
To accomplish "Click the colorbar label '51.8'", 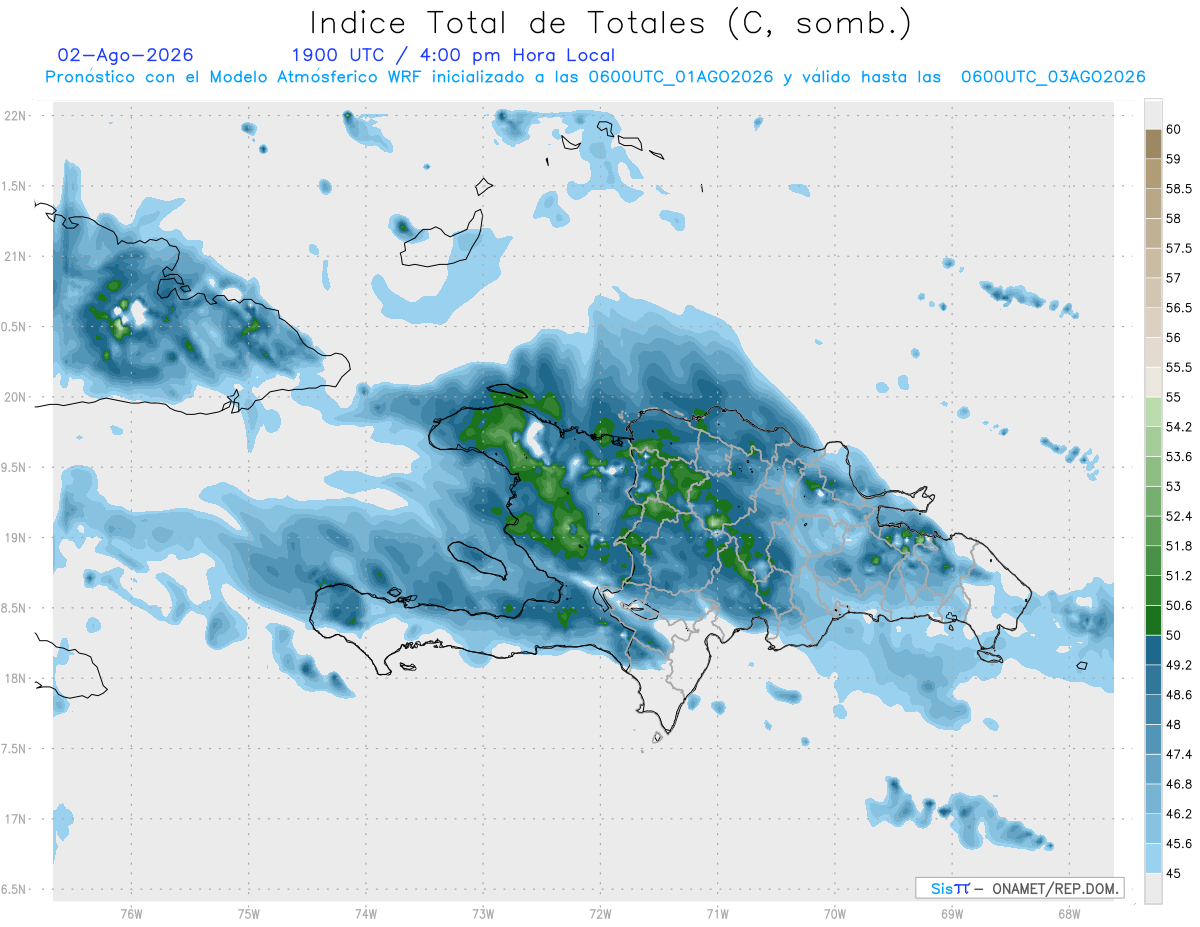I will coord(1180,545).
